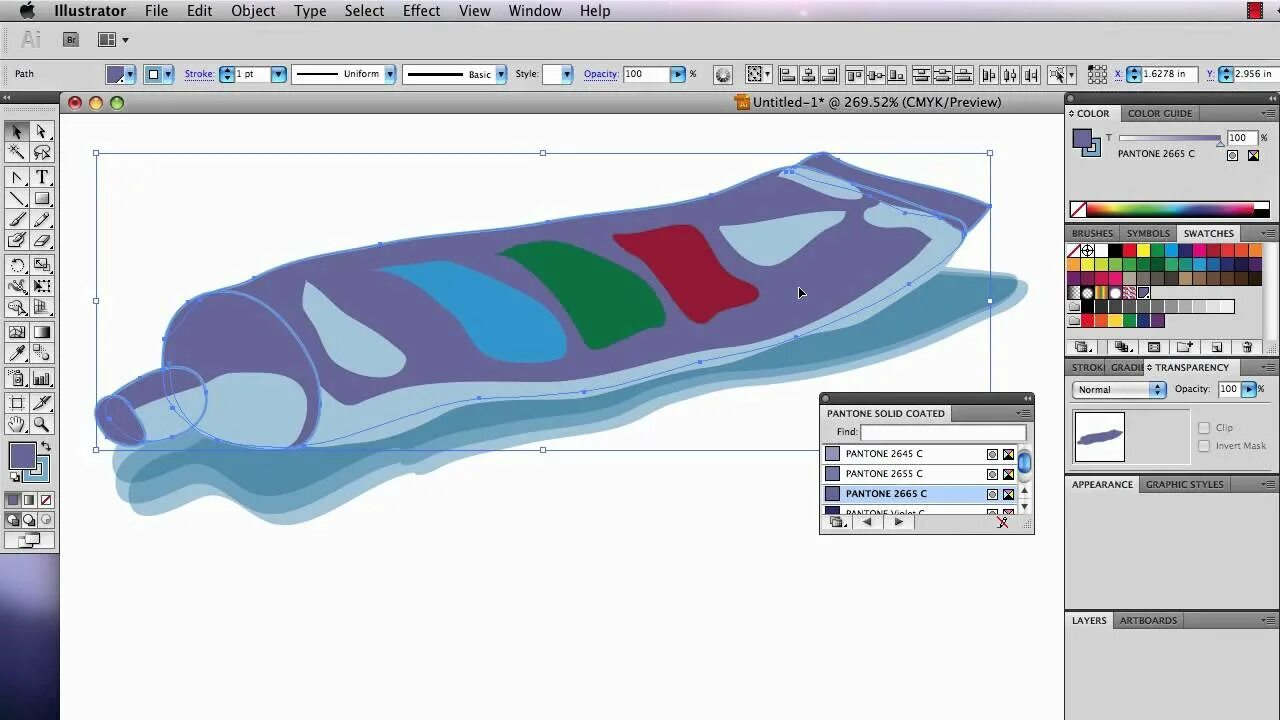Viewport: 1280px width, 720px height.
Task: Load next swatch library arrow
Action: (898, 522)
